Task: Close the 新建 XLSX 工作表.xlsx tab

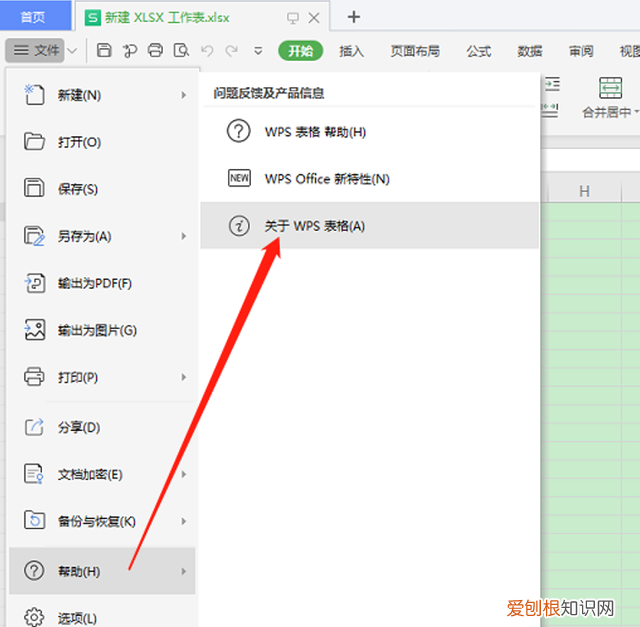Action: [314, 18]
